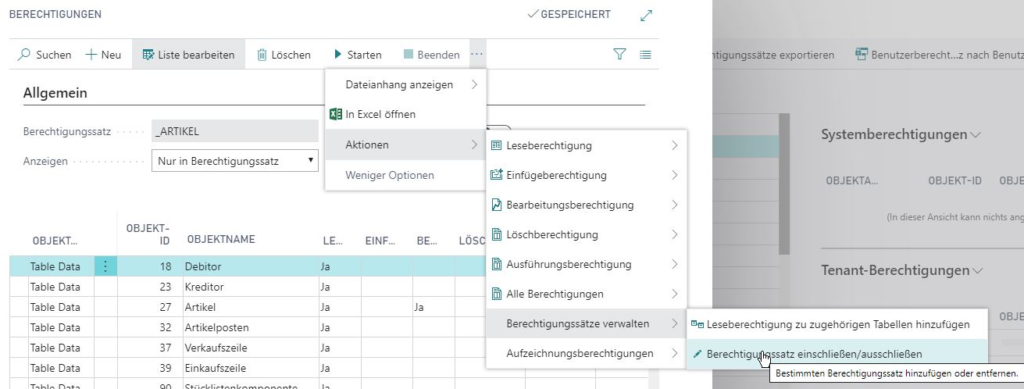Open the Debitor row three-dots menu
Screen dimensions: 1024x389
coord(106,266)
